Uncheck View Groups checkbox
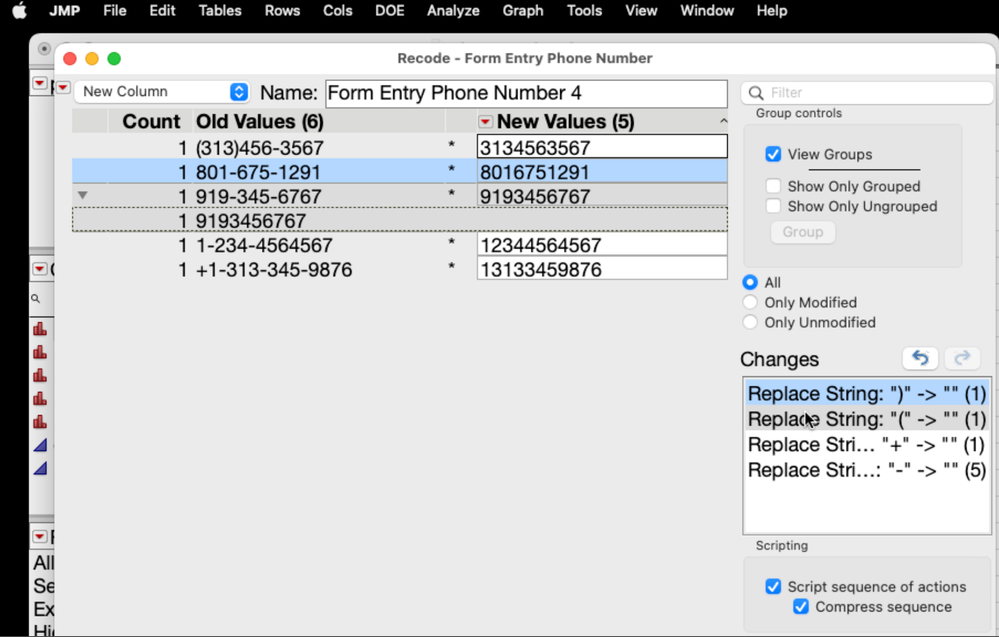Image resolution: width=999 pixels, height=637 pixels. click(x=773, y=154)
